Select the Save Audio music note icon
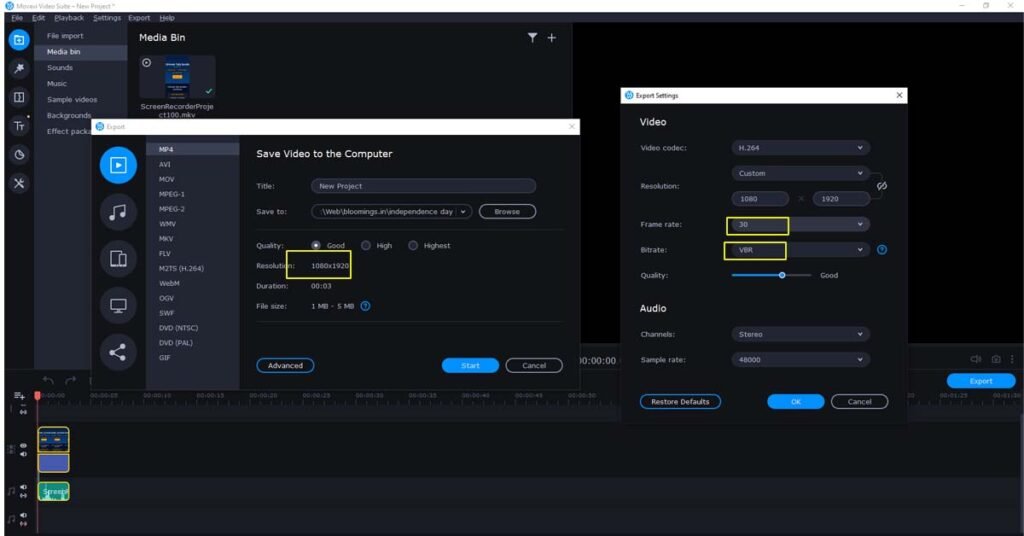This screenshot has width=1024, height=536. pyautogui.click(x=118, y=212)
